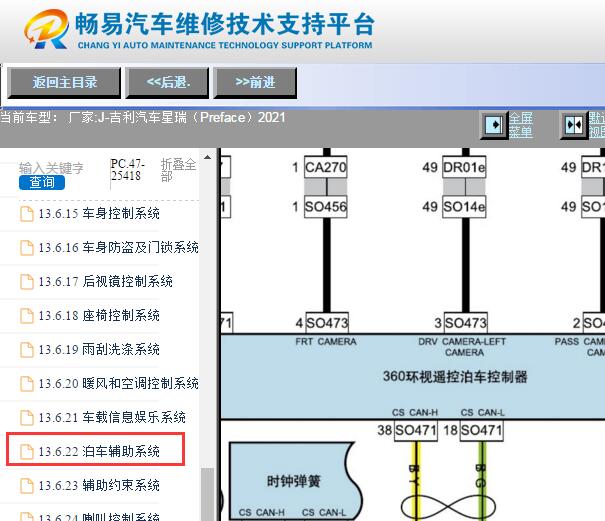Open 13.6.23 辅助约束系统
This screenshot has height=521, width=605.
[x=99, y=485]
